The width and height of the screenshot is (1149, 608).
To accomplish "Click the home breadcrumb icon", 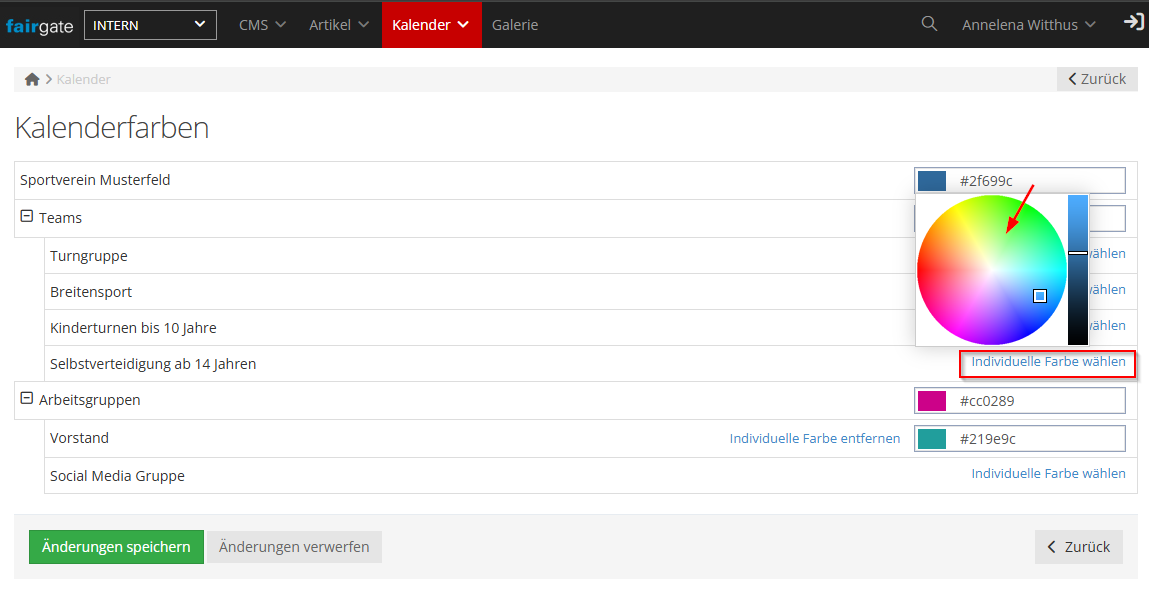I will tap(32, 79).
